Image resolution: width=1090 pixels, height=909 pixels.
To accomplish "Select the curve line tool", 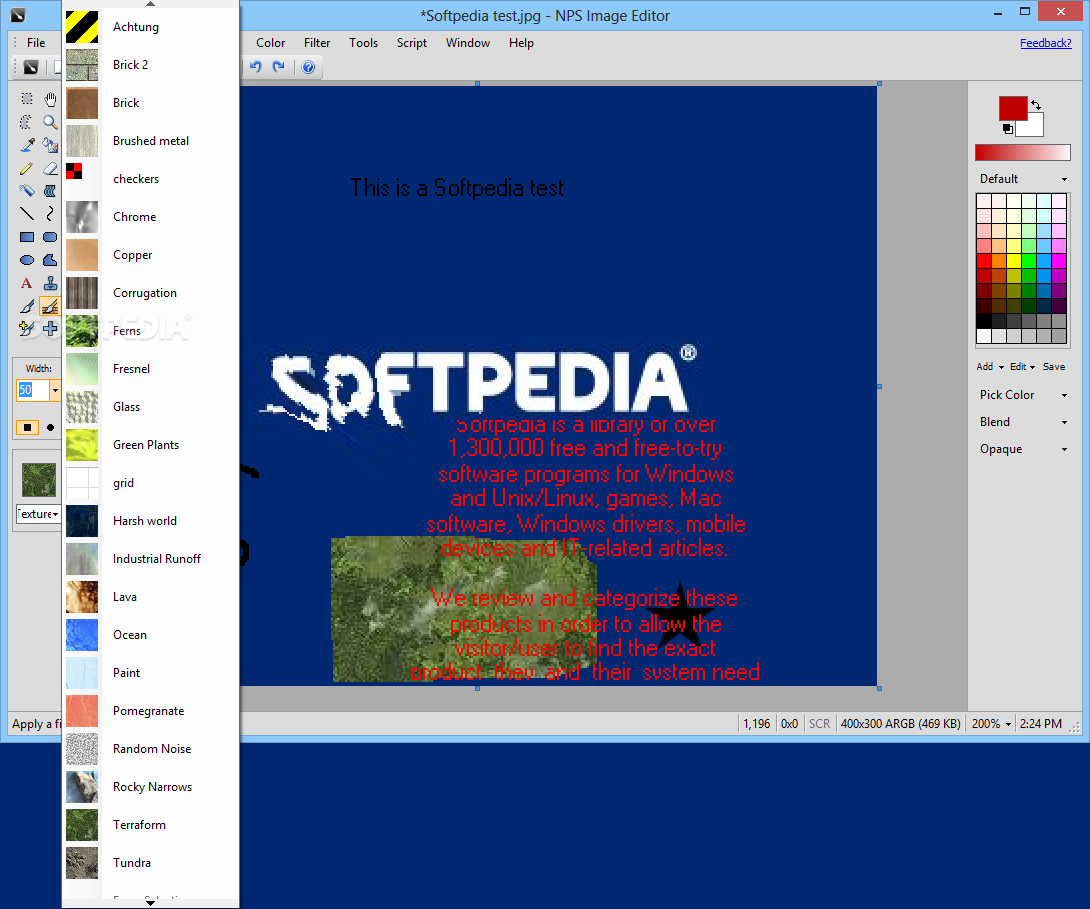I will pyautogui.click(x=50, y=213).
